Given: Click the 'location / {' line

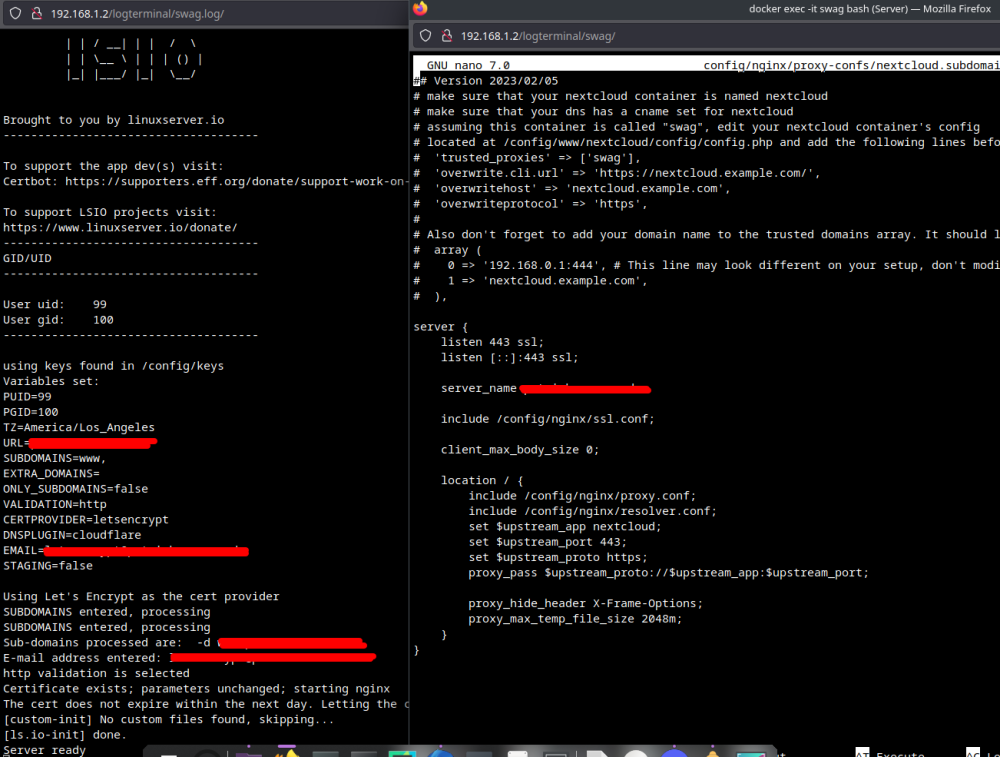Looking at the screenshot, I should point(482,480).
